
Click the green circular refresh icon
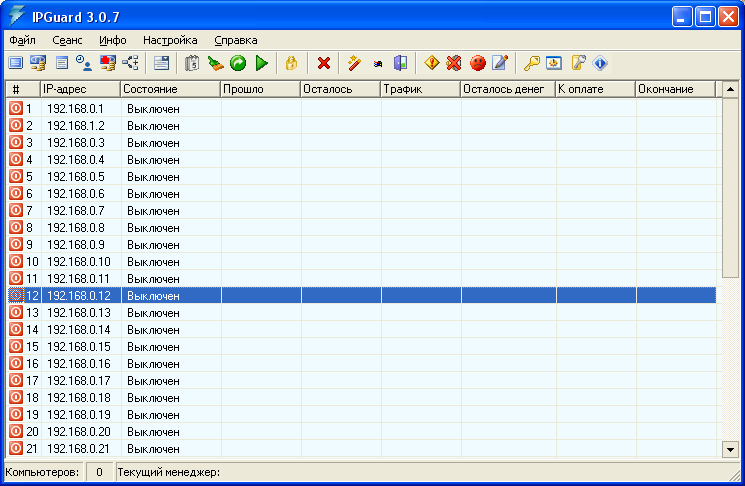238,63
